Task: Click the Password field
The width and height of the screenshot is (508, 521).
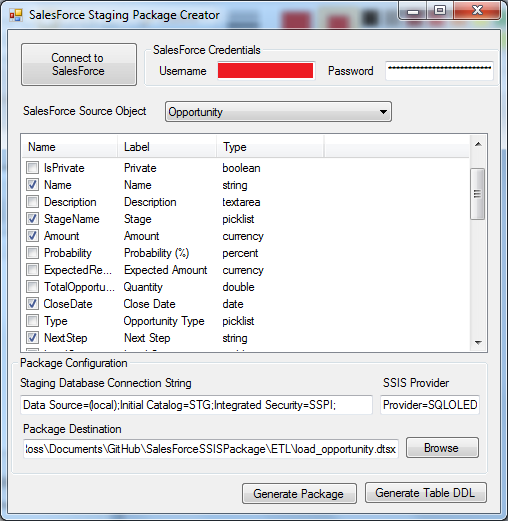Action: (x=439, y=70)
